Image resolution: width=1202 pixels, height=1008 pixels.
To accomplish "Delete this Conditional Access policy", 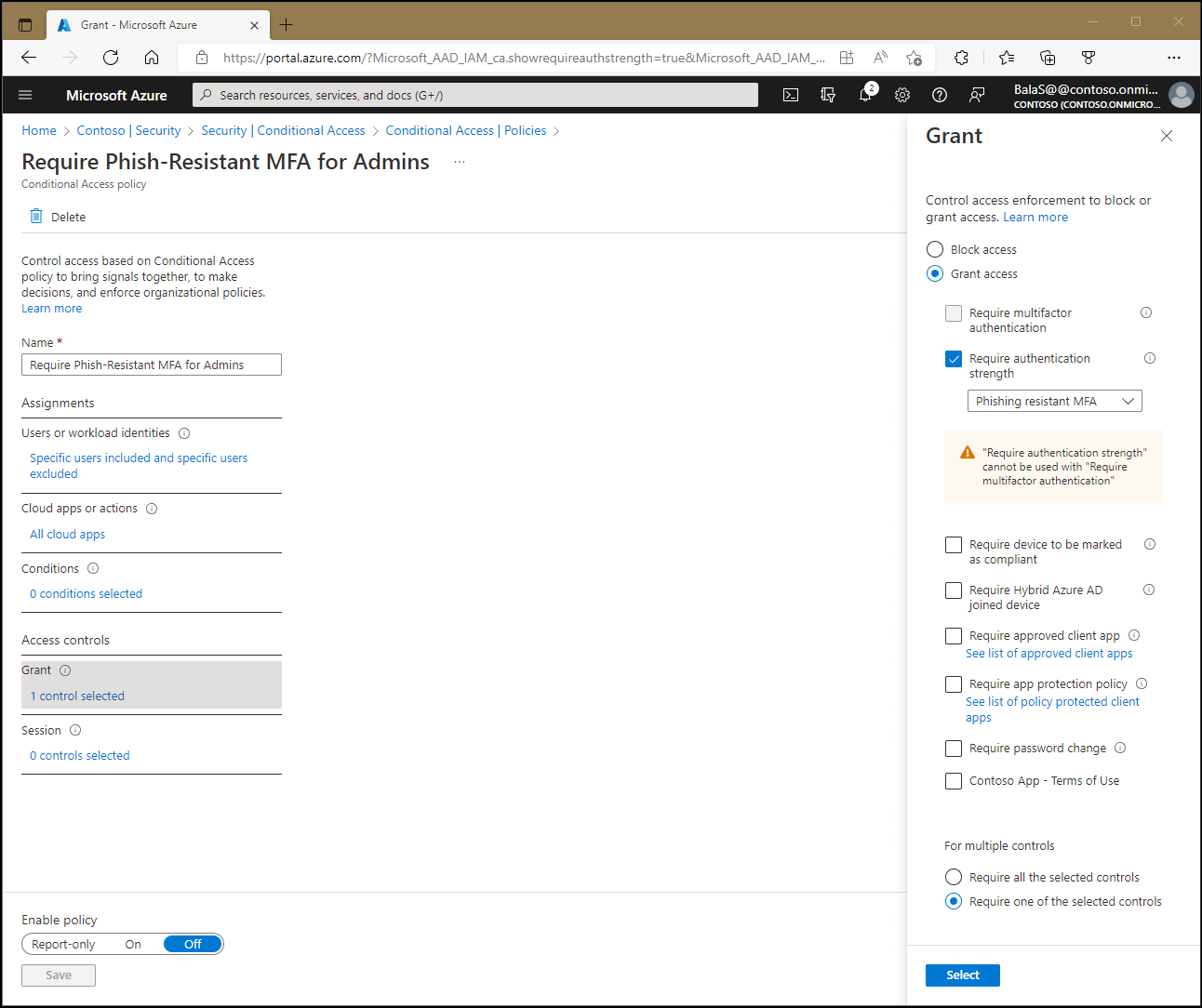I will coord(57,216).
